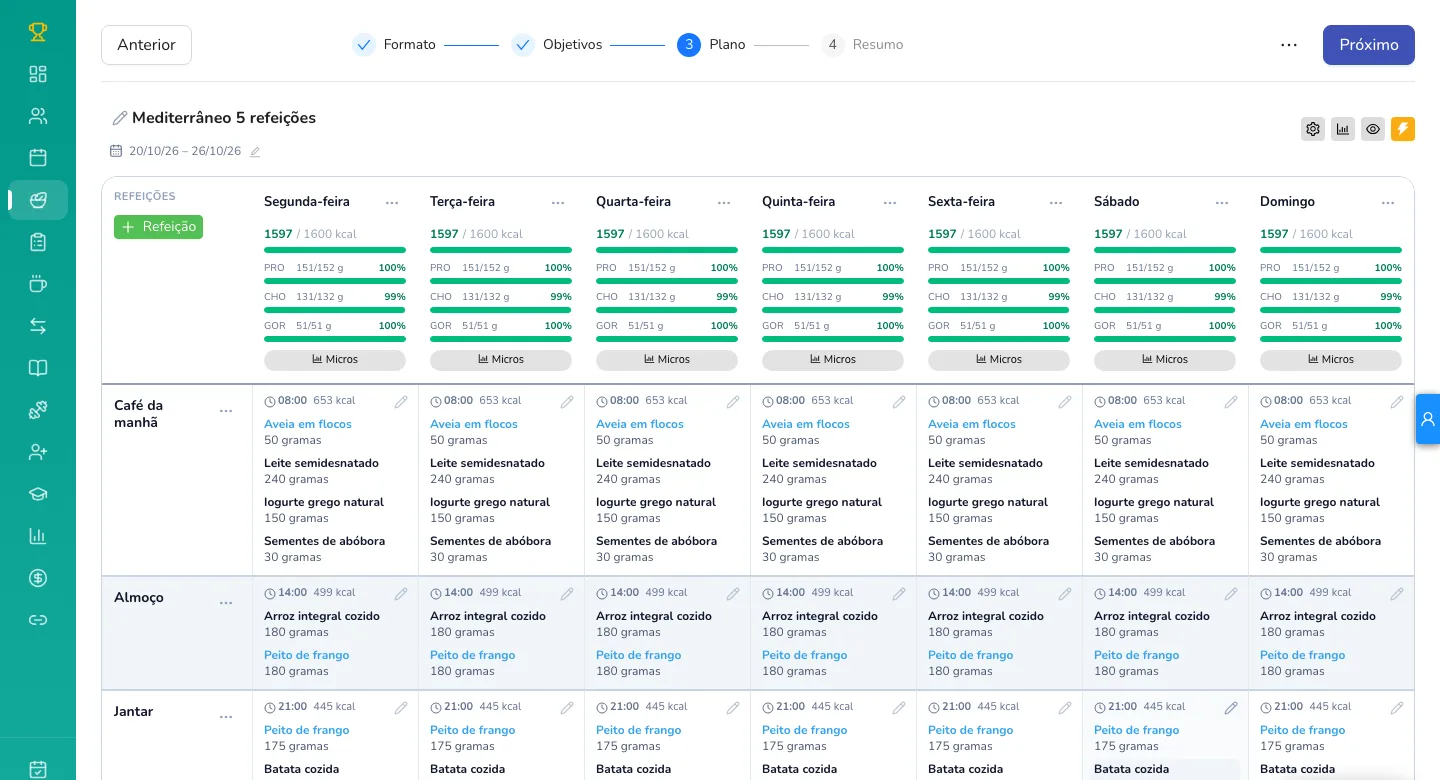Edit Segunda-feira Café da manhã meal

401,401
